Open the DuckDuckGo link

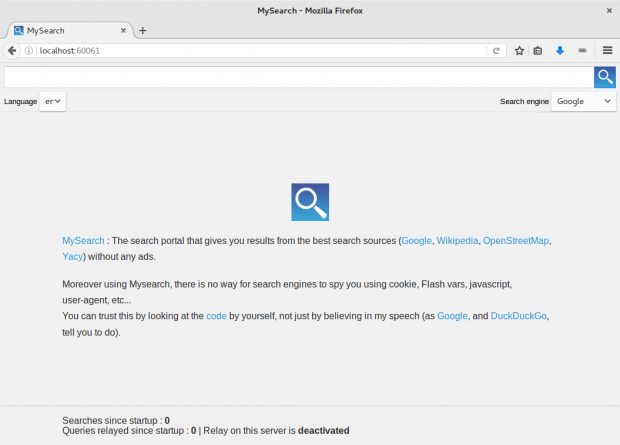point(518,316)
